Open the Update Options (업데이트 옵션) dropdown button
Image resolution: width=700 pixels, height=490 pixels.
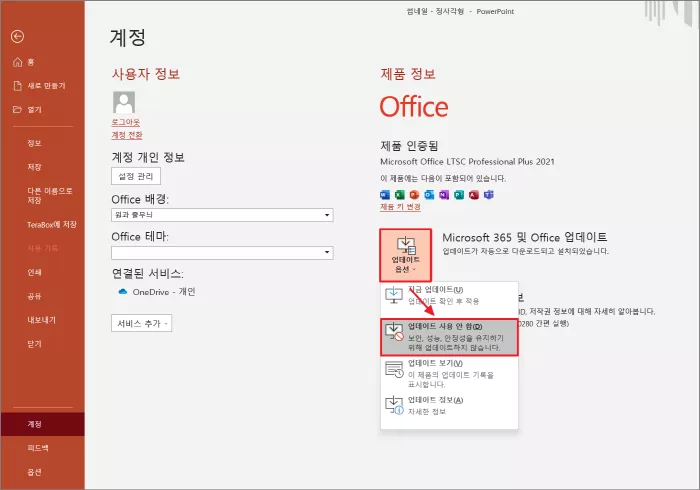coord(405,255)
